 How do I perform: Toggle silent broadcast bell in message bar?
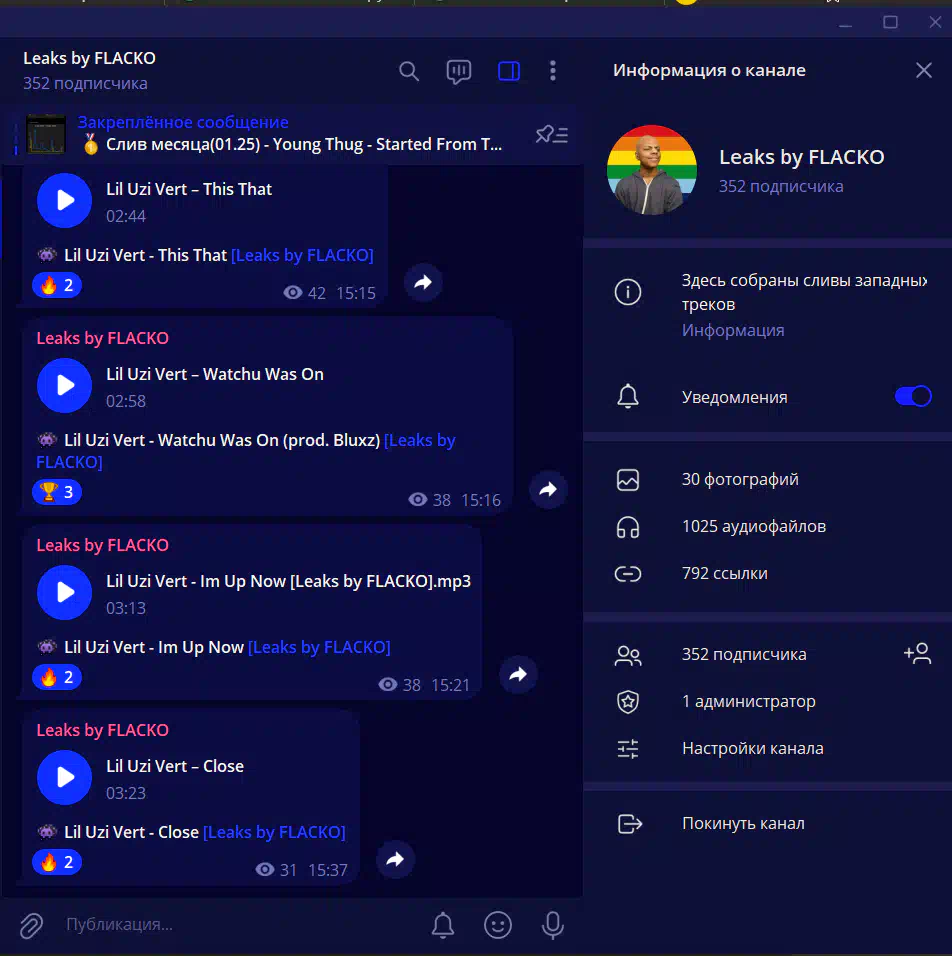[443, 925]
